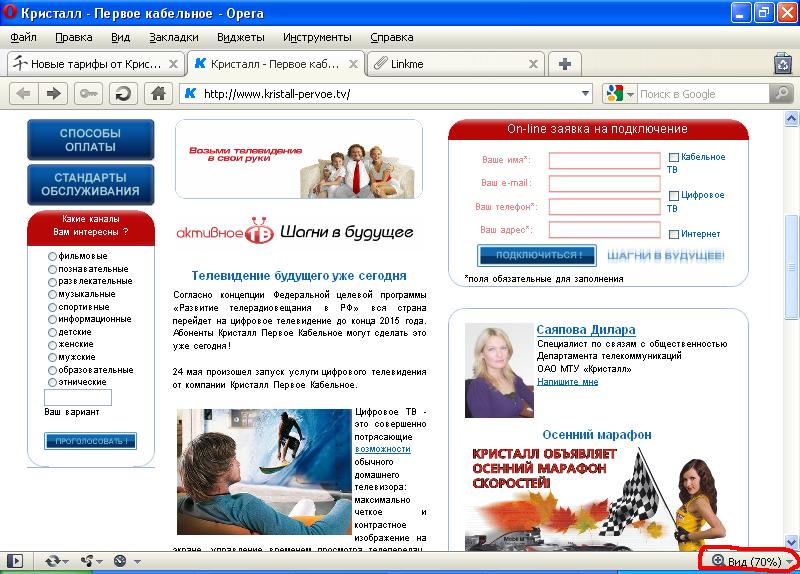
Task: Click the 'ПОДКЛЮЧИТЬСЯ!' button
Action: 536,255
